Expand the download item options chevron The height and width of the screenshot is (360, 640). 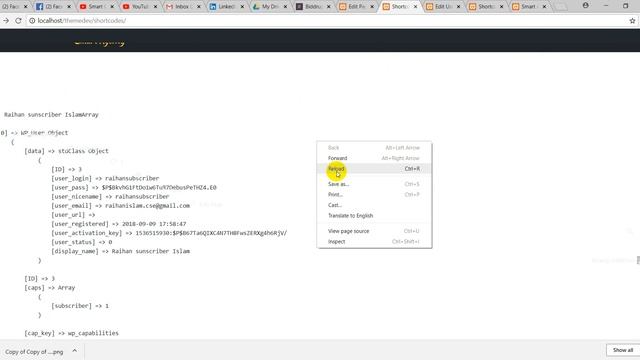pyautogui.click(x=74, y=351)
